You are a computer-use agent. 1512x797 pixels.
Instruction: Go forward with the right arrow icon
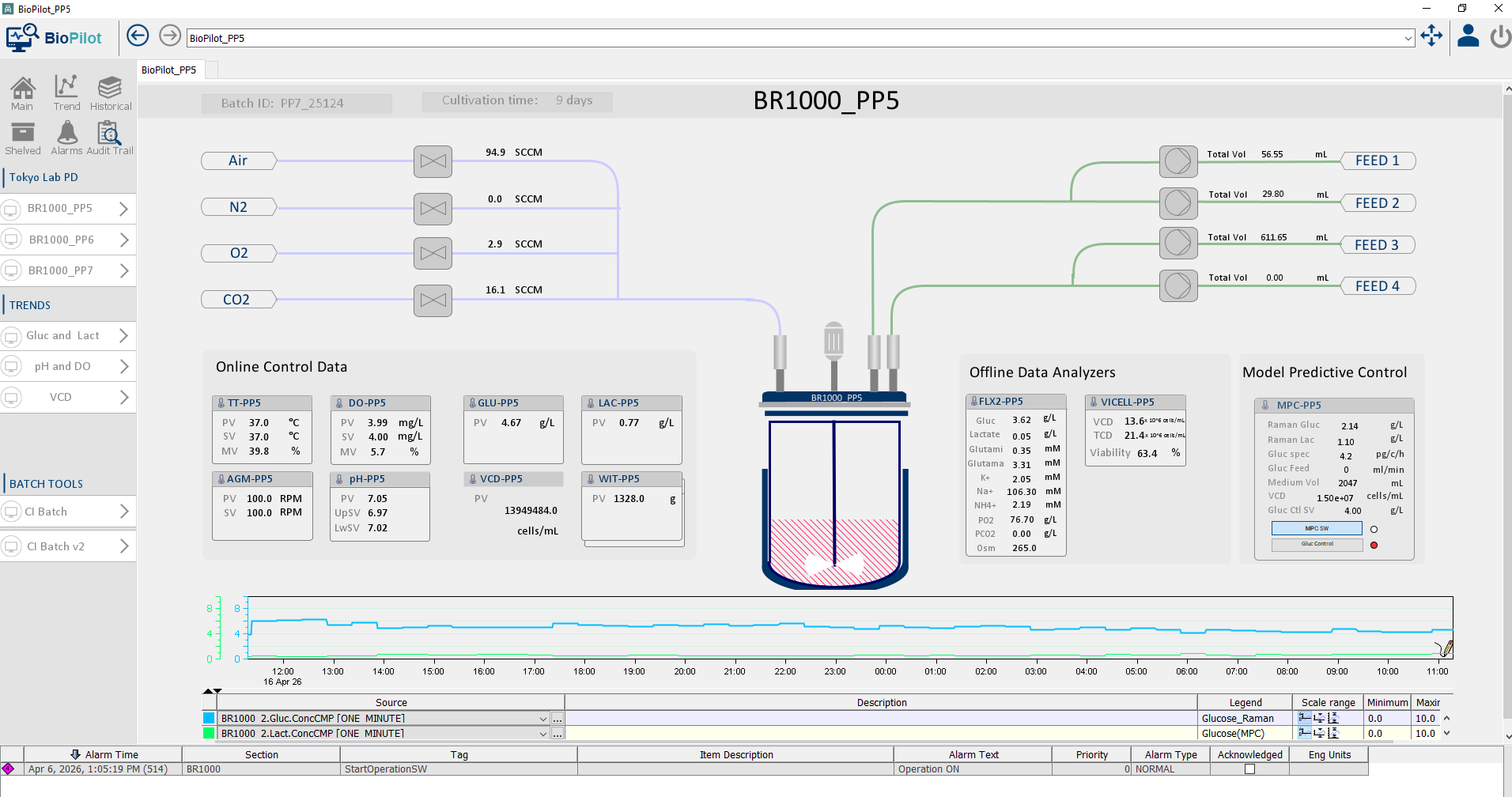click(x=170, y=36)
